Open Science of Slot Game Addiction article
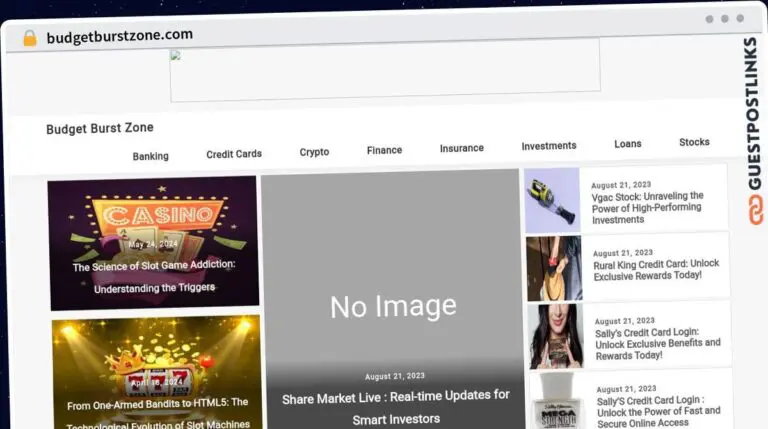The width and height of the screenshot is (768, 429). pos(154,276)
